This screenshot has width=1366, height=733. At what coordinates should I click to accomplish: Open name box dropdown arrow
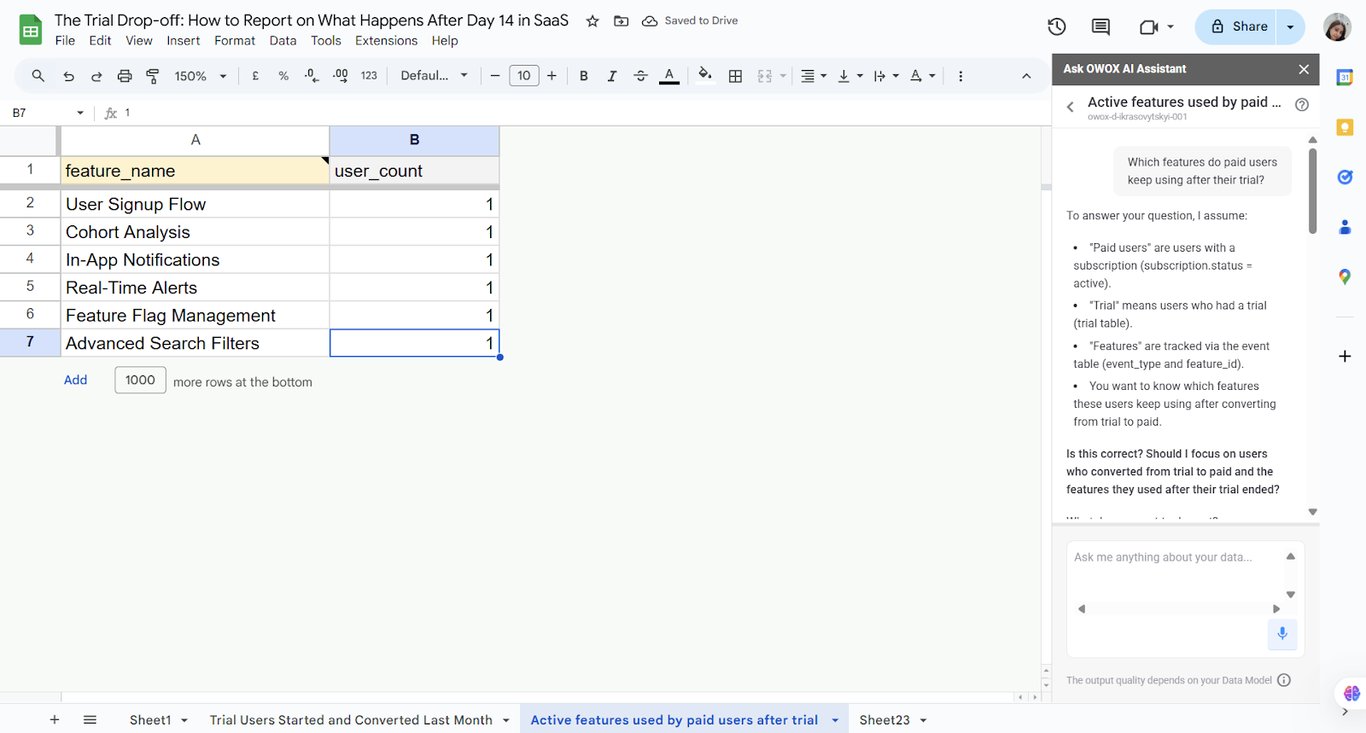click(80, 113)
